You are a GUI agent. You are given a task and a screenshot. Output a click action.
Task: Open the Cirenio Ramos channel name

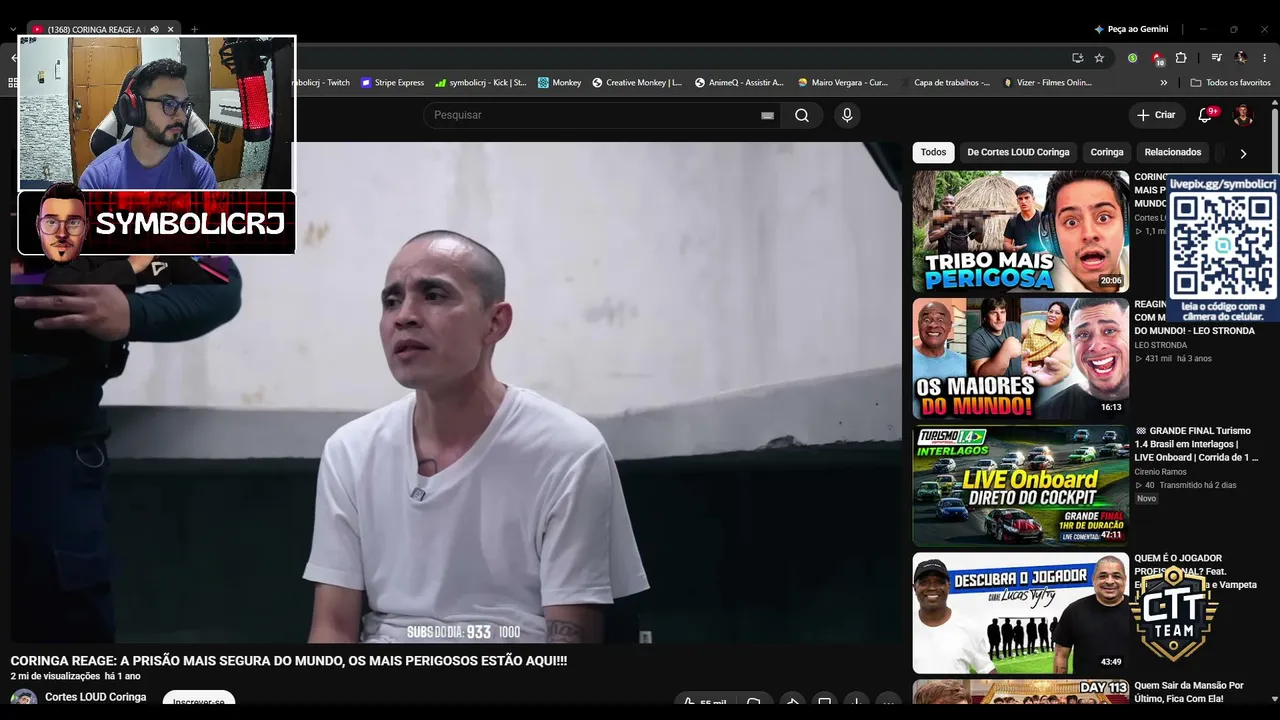[x=1160, y=472]
